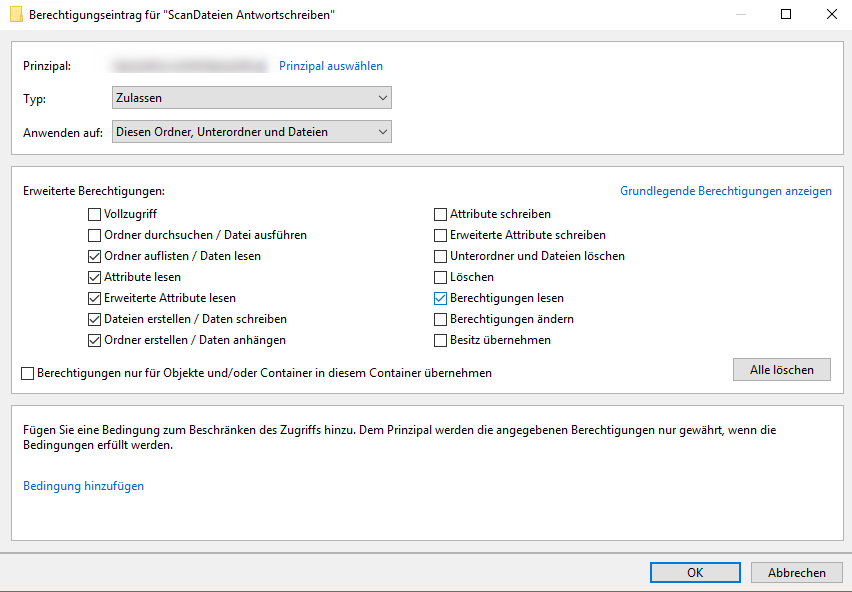The width and height of the screenshot is (852, 592).
Task: Uncheck Dateien erstellen / Daten schreiben
Action: point(95,319)
